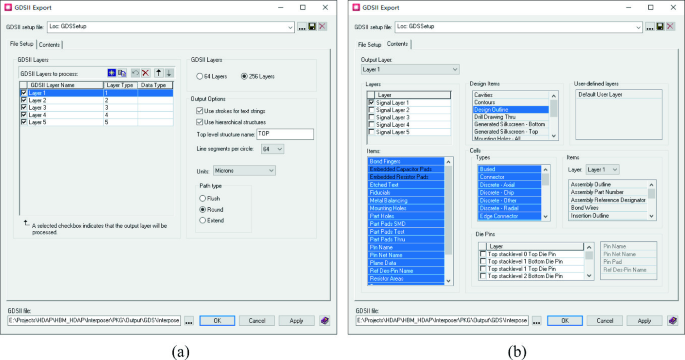Image resolution: width=685 pixels, height=360 pixels.
Task: Open GDSII setup file dropdown in dialog (b)
Action: point(638,27)
